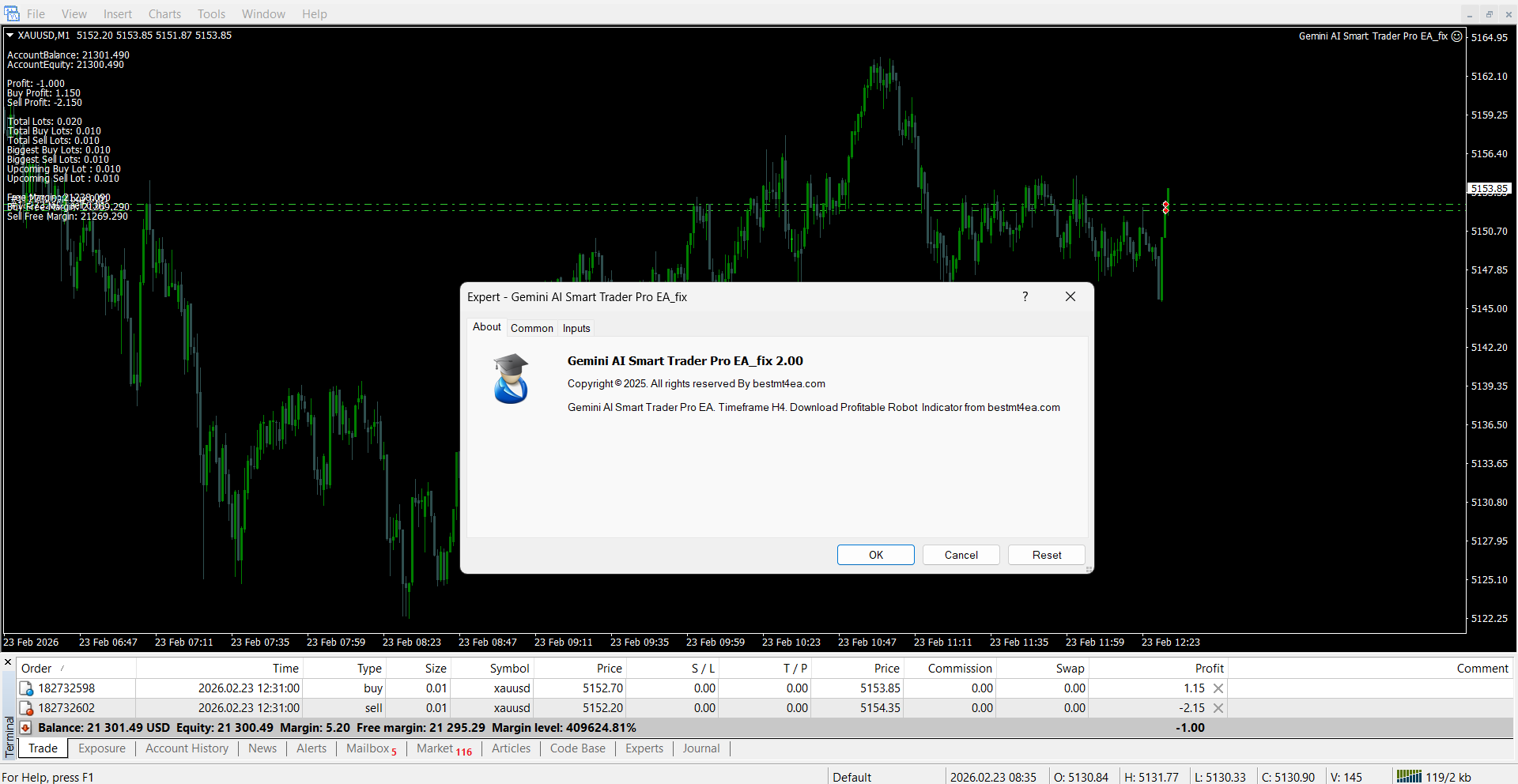Image resolution: width=1518 pixels, height=784 pixels.
Task: Click the sell order 182732602 ticket icon
Action: point(26,709)
